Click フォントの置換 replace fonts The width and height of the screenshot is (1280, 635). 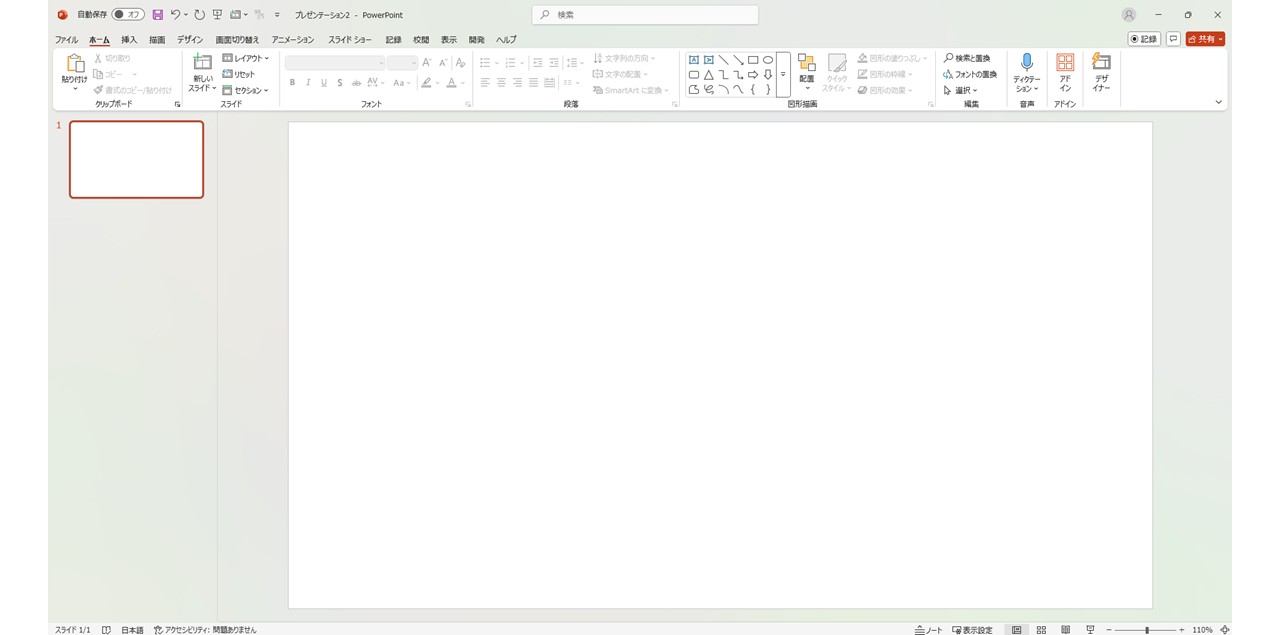tap(970, 74)
